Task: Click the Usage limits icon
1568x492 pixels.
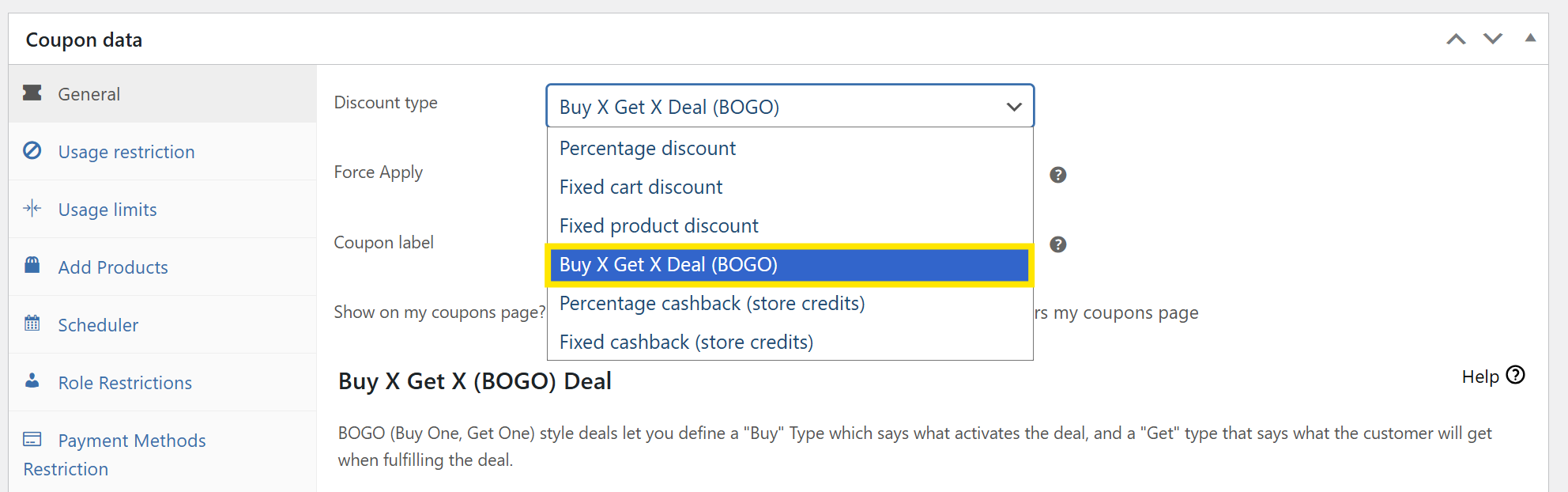Action: coord(32,209)
